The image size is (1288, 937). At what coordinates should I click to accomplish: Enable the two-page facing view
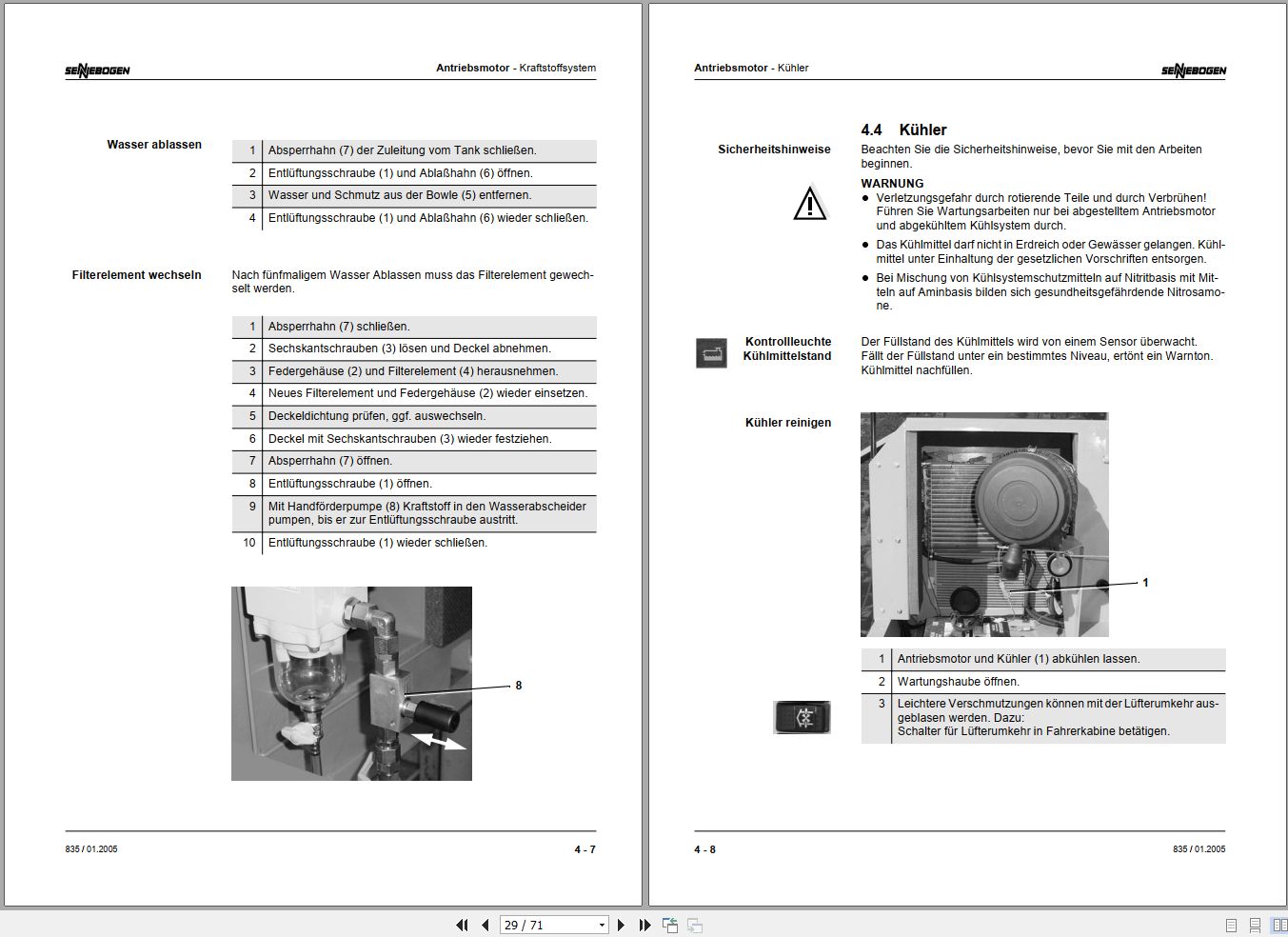[x=1276, y=924]
